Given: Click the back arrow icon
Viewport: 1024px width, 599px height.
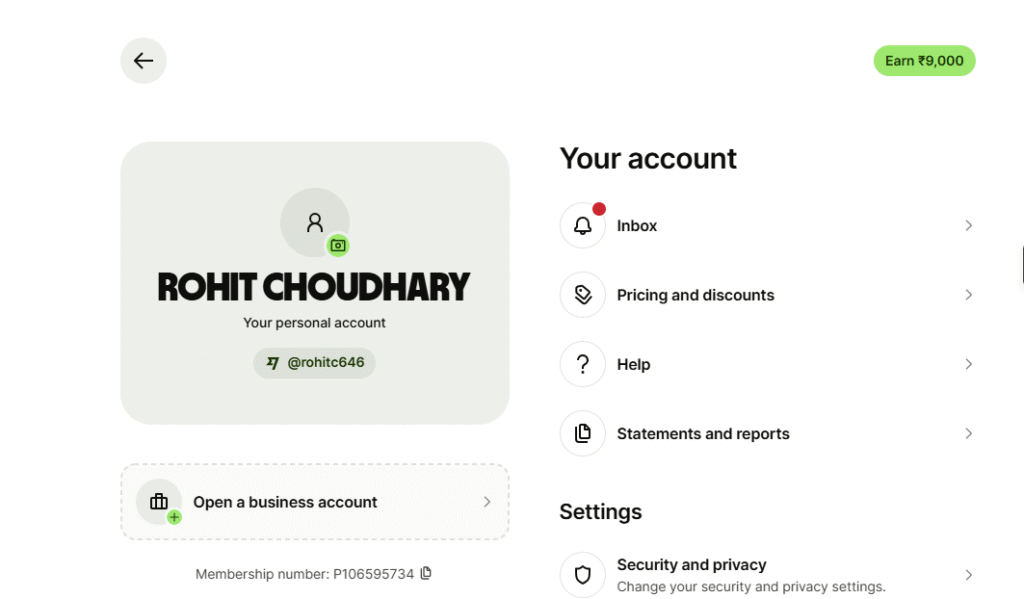Looking at the screenshot, I should click(143, 60).
